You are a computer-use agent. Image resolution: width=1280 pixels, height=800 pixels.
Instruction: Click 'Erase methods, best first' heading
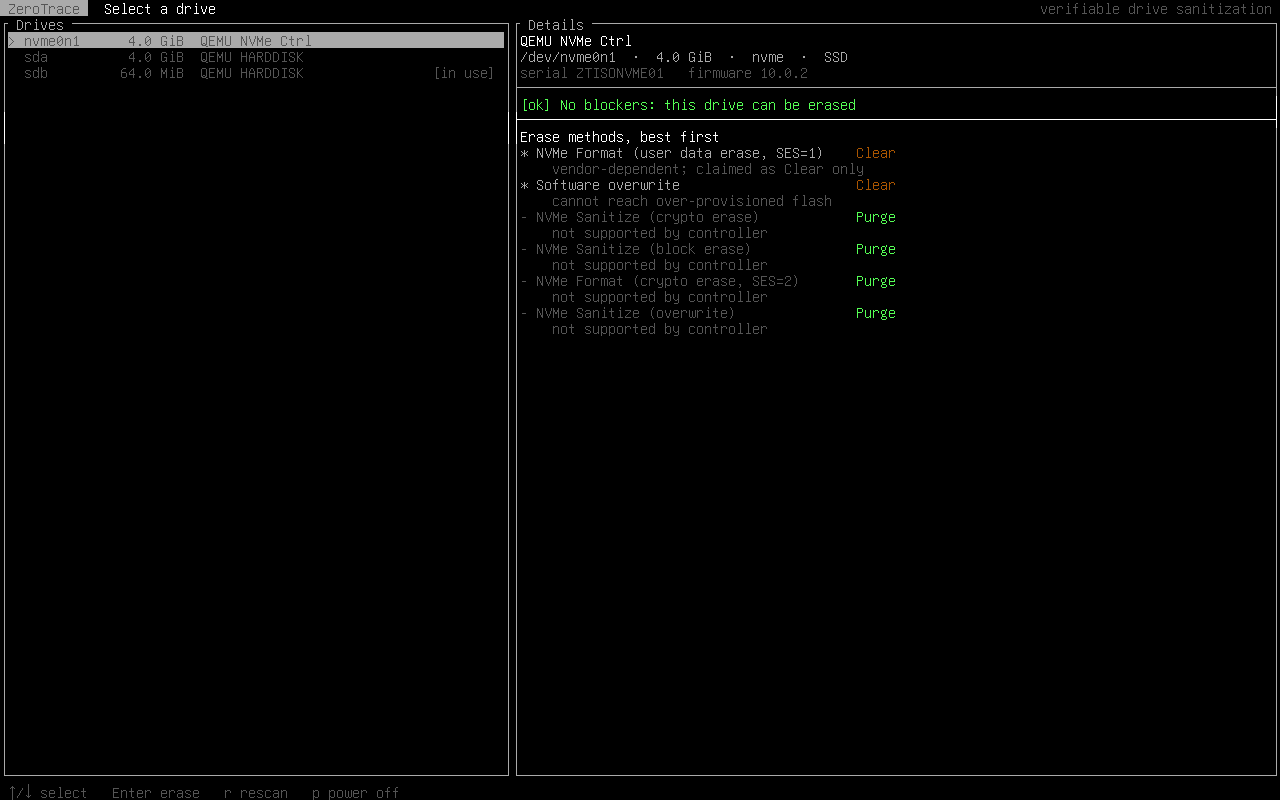click(x=620, y=137)
